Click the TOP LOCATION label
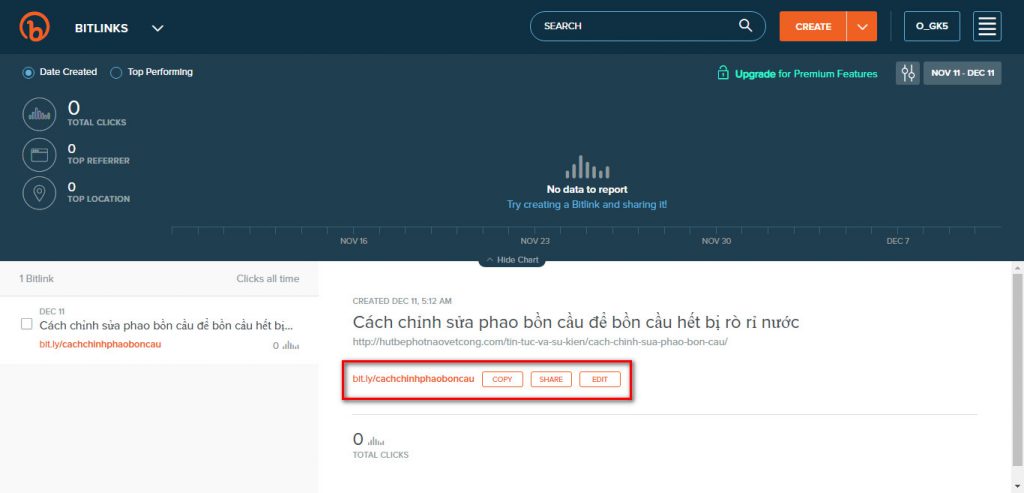1024x493 pixels. pos(99,199)
